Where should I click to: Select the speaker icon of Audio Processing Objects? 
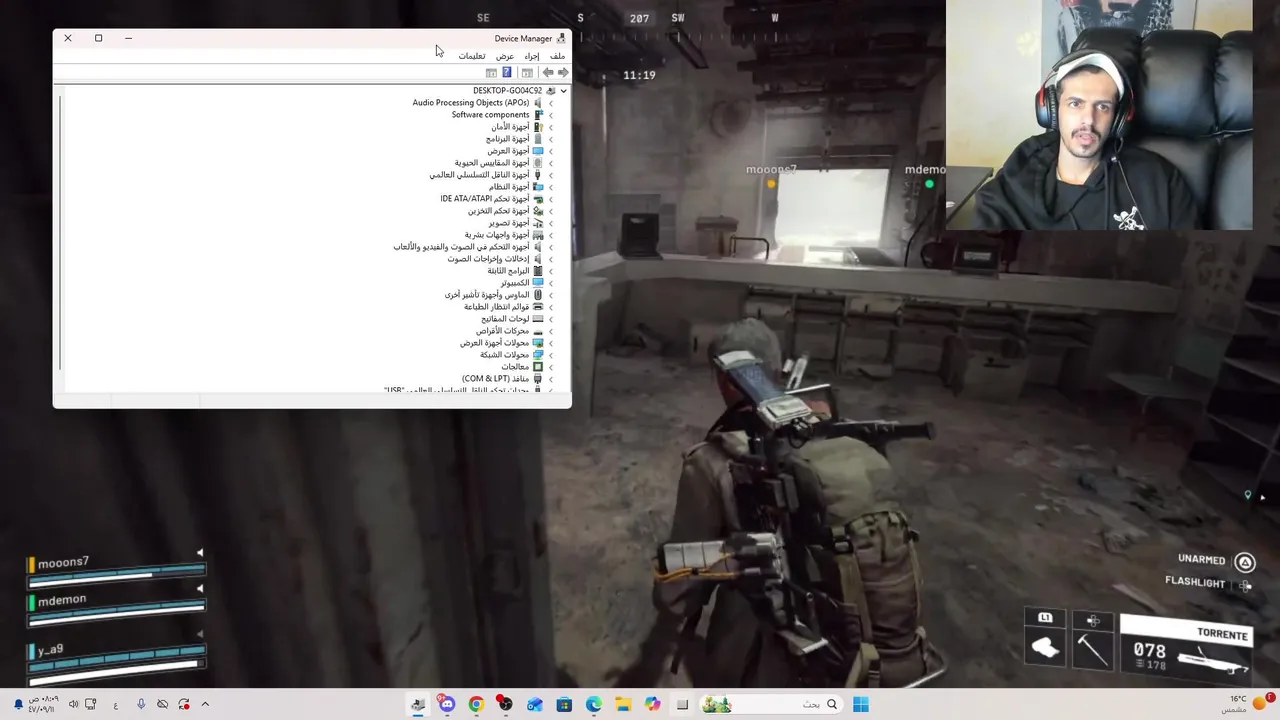(538, 103)
